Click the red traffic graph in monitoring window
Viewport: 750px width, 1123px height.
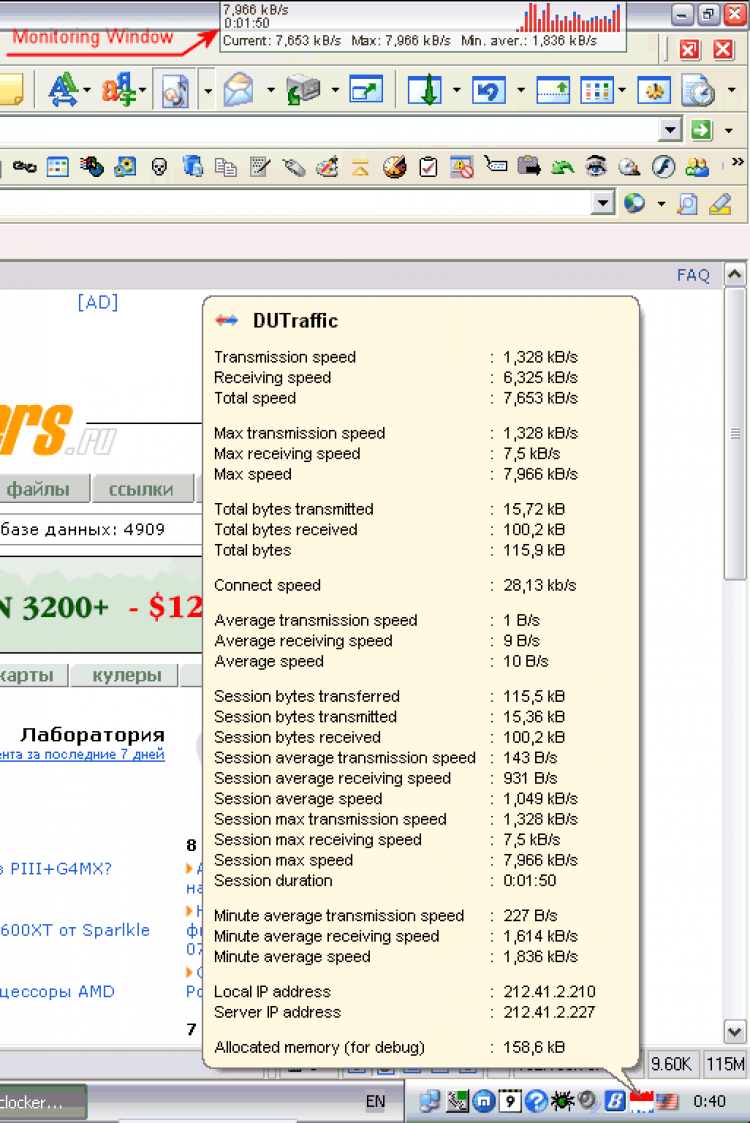569,17
